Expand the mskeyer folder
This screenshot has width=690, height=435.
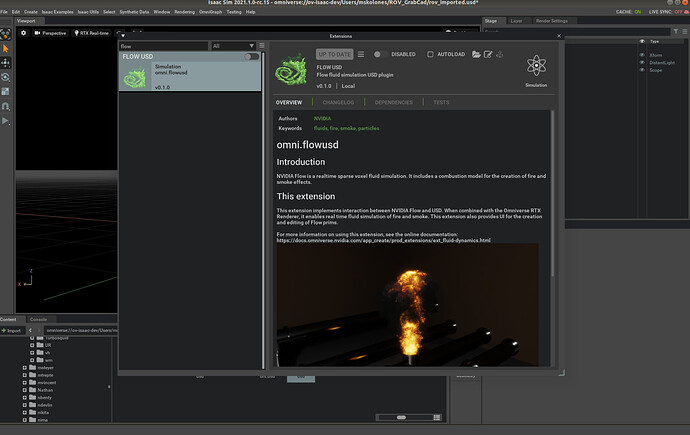click(25, 368)
